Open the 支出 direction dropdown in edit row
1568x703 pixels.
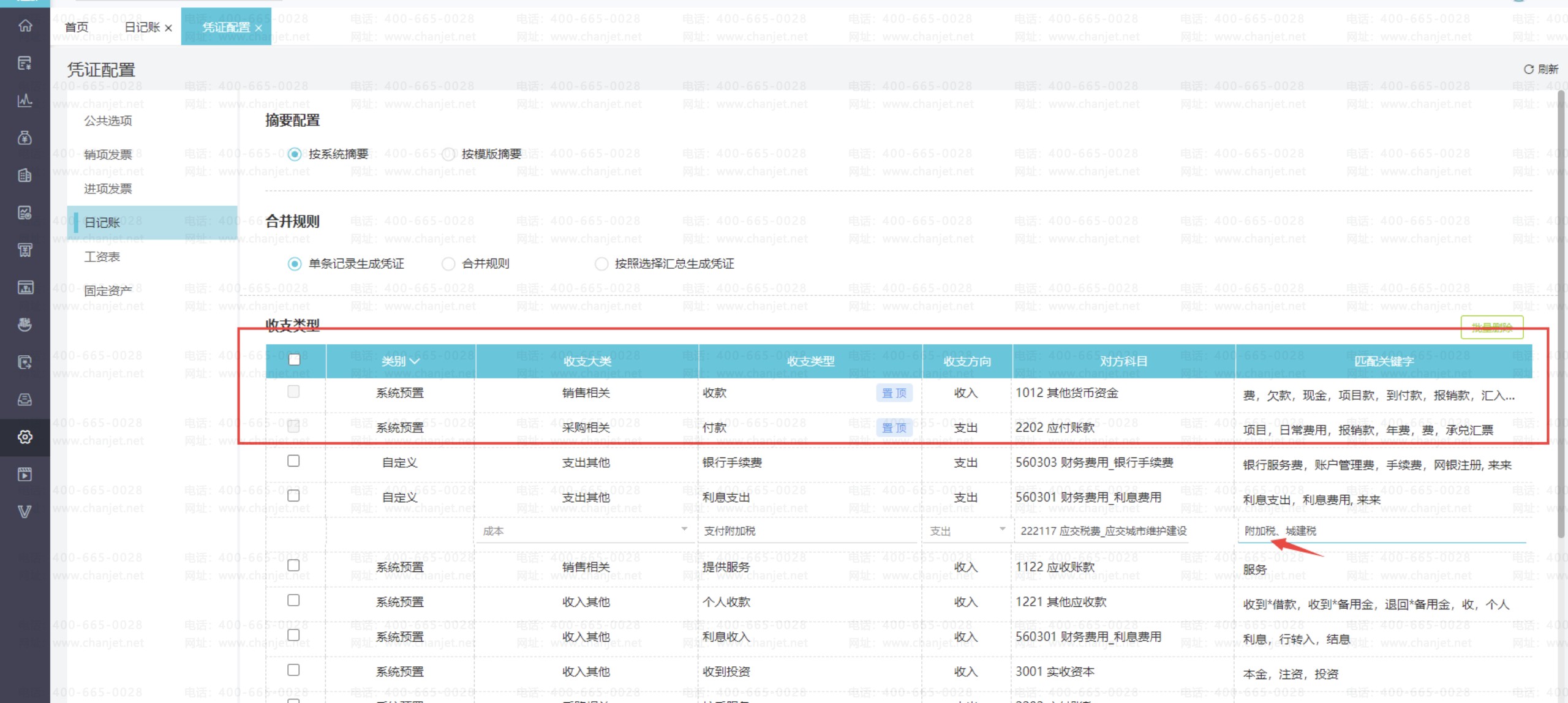point(1002,530)
